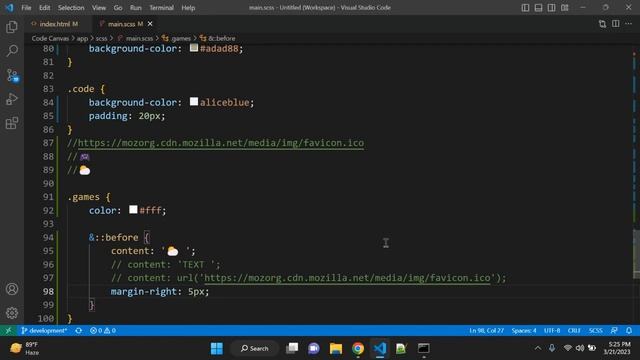This screenshot has width=640, height=360.
Task: Click the Code Canvas breadcrumb
Action: click(50, 38)
